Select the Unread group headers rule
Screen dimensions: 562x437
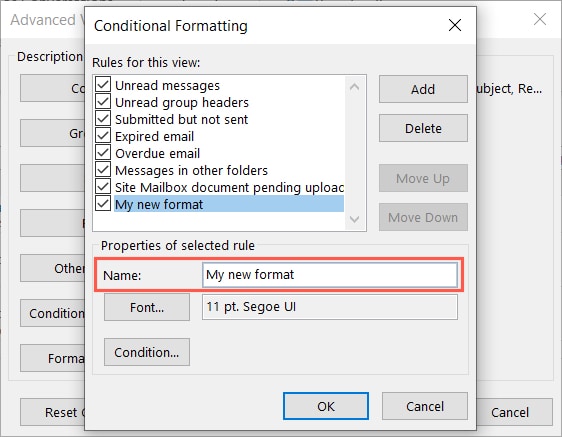tap(182, 103)
